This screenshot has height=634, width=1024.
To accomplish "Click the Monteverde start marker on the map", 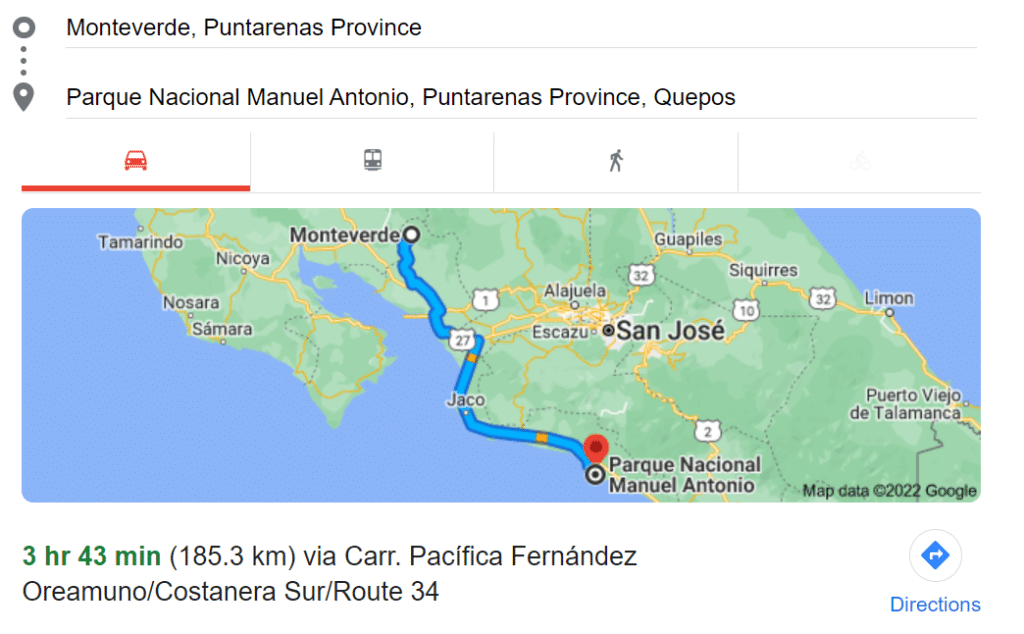I will [409, 234].
